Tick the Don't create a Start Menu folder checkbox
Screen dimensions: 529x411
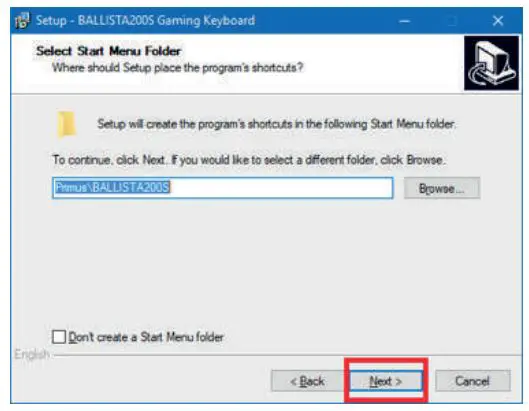[59, 337]
